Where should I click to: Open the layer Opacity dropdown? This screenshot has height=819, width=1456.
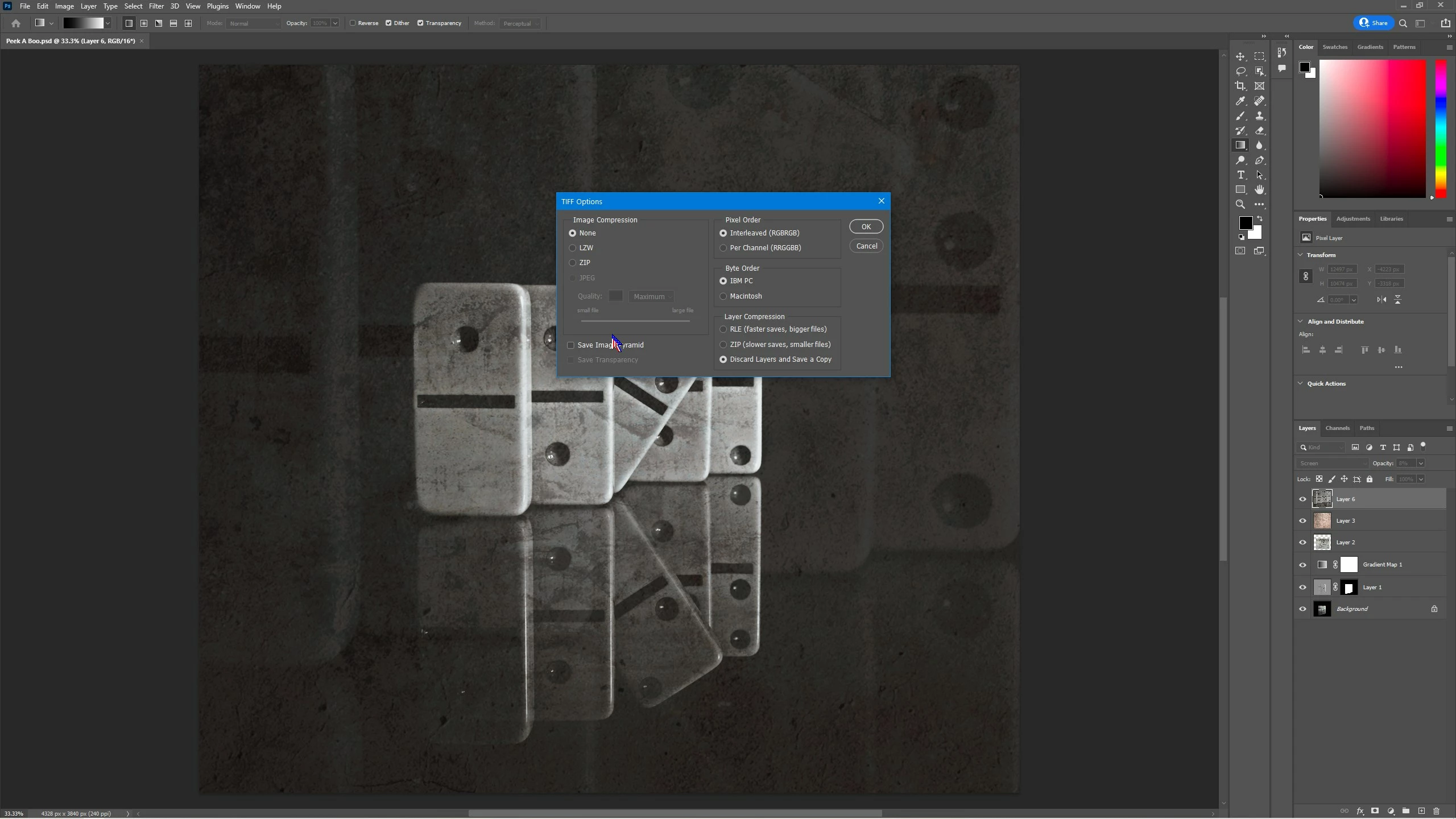(1420, 464)
